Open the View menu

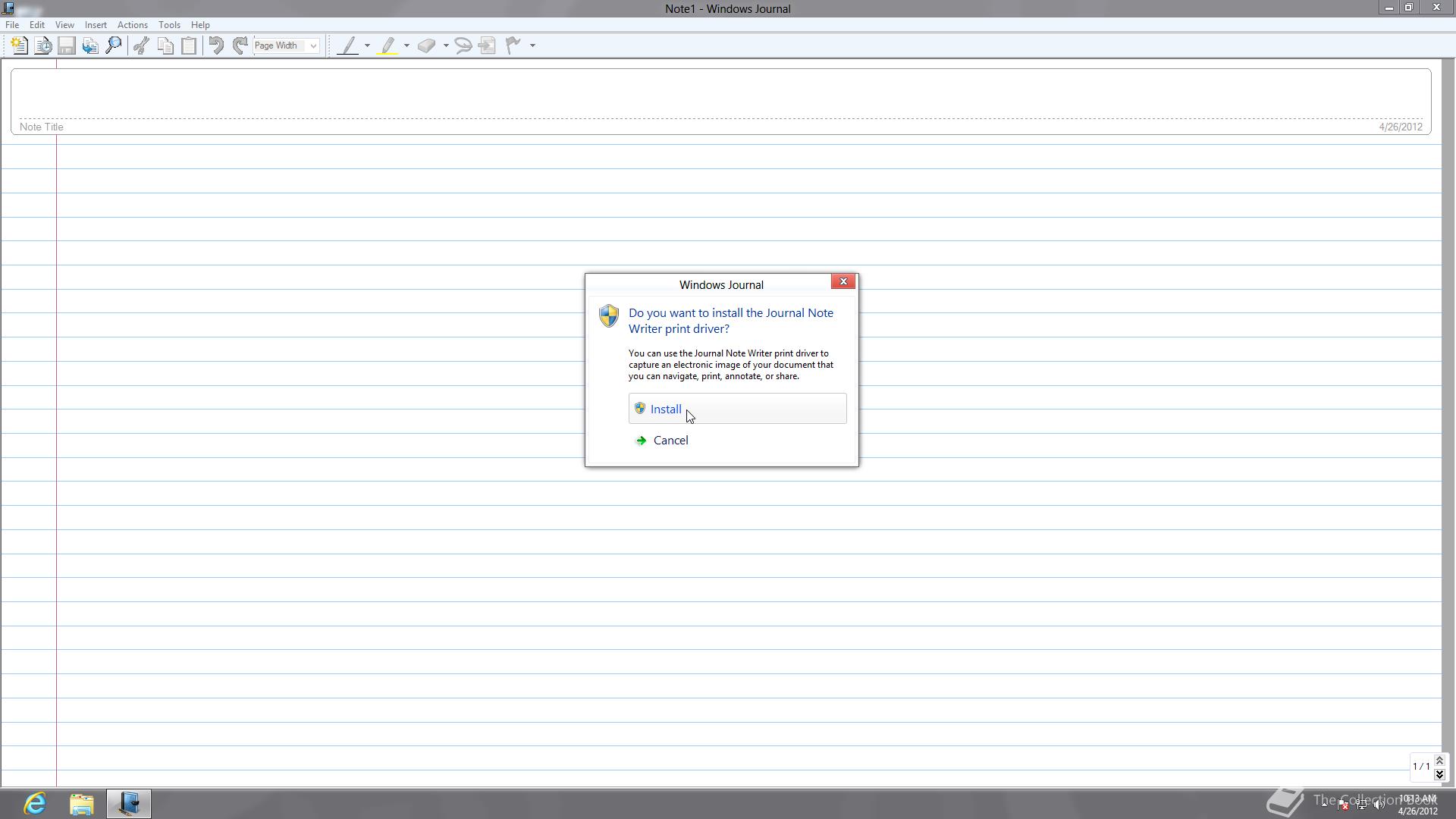[64, 25]
